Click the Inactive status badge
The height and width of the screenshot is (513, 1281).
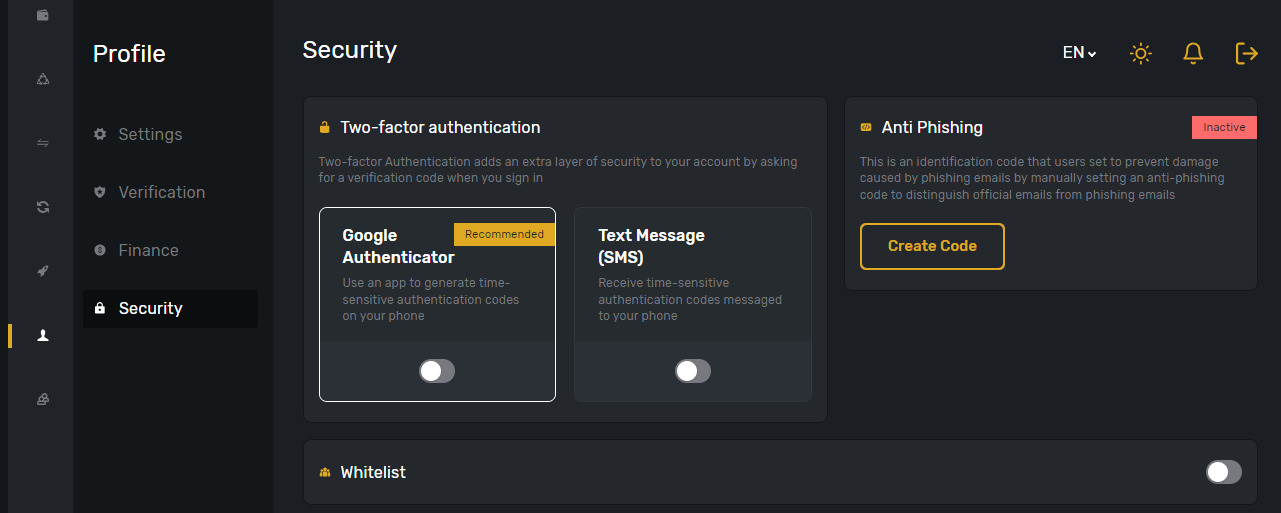pos(1224,127)
